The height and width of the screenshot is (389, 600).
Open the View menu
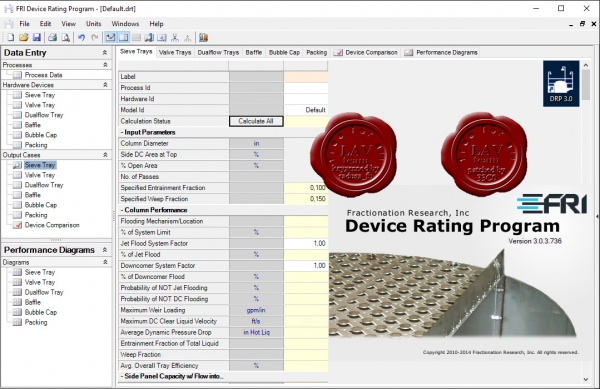click(68, 24)
